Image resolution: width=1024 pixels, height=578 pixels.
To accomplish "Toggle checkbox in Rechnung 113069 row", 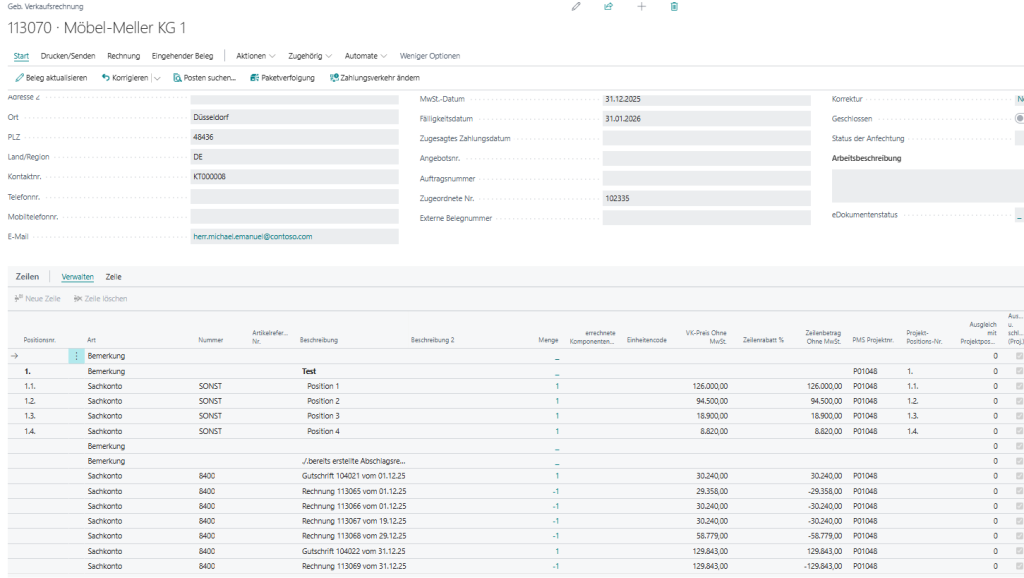I will [x=1019, y=566].
